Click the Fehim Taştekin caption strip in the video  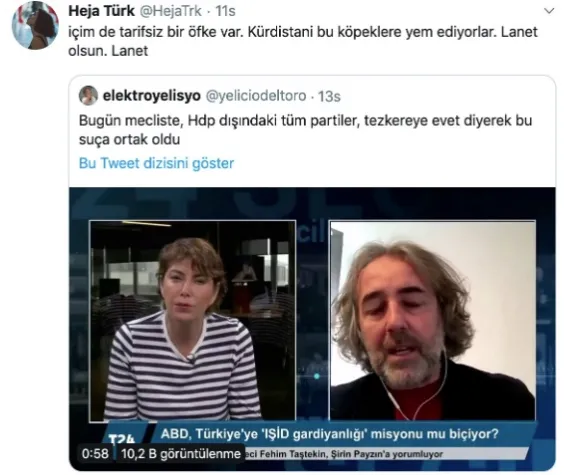click(x=343, y=454)
